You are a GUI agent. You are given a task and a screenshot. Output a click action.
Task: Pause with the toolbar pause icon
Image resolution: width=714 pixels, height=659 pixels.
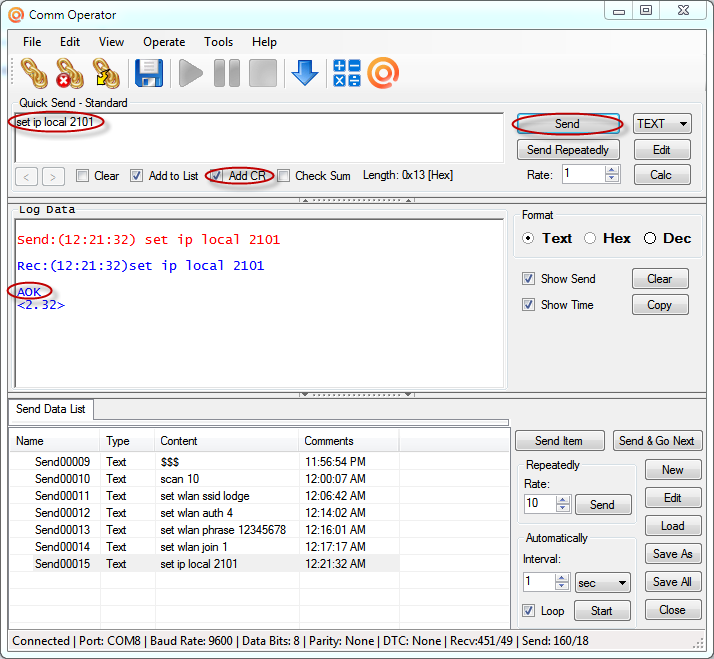[227, 73]
